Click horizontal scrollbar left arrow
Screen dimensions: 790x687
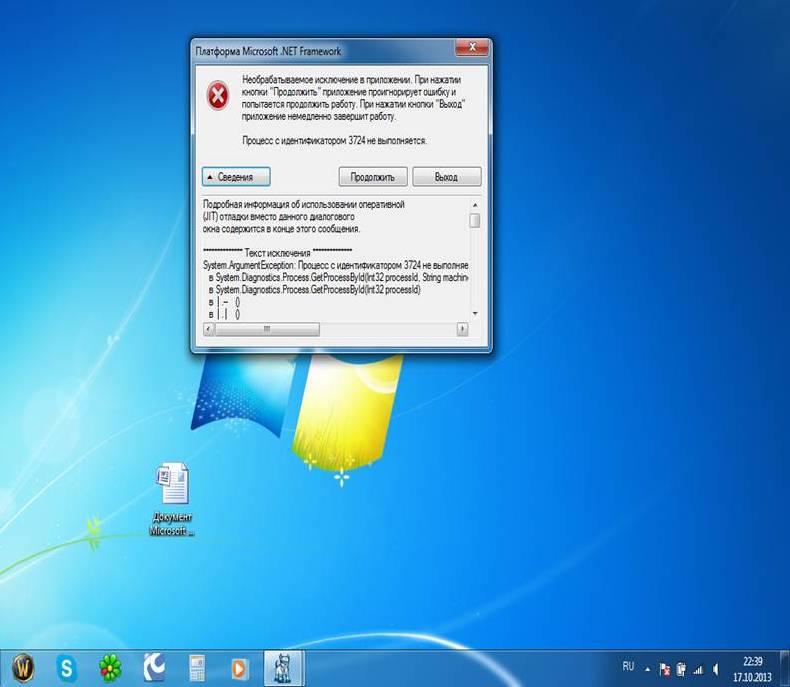coord(209,329)
